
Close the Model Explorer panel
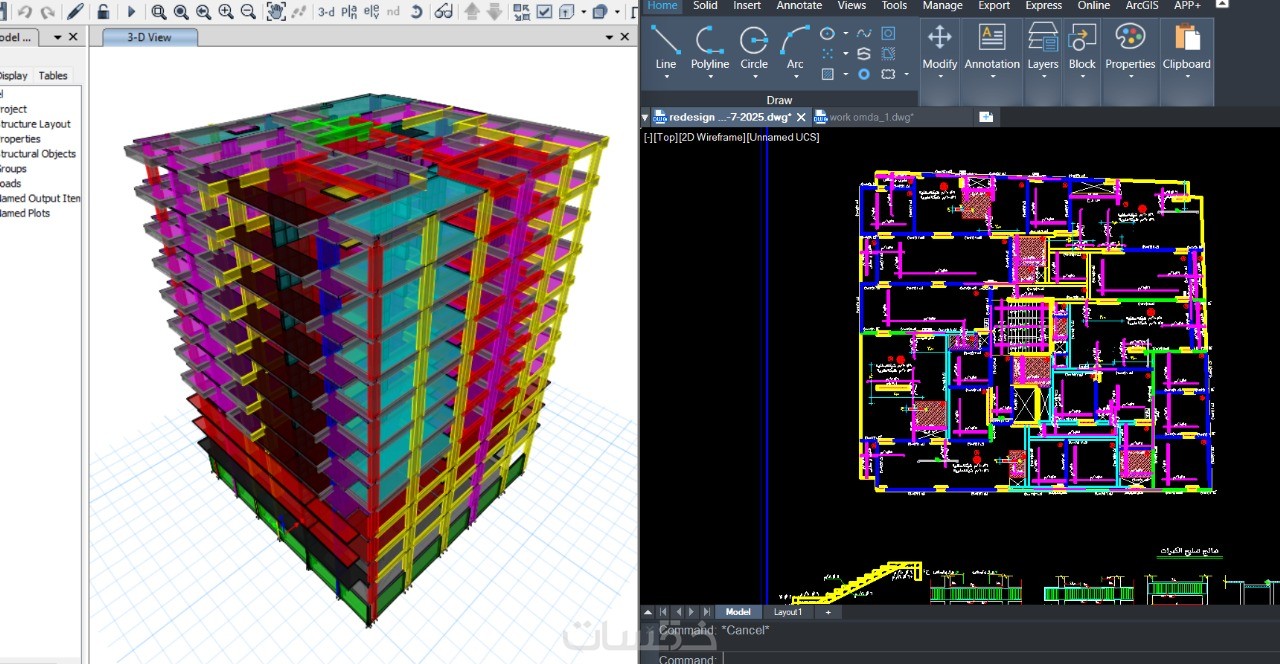[73, 37]
